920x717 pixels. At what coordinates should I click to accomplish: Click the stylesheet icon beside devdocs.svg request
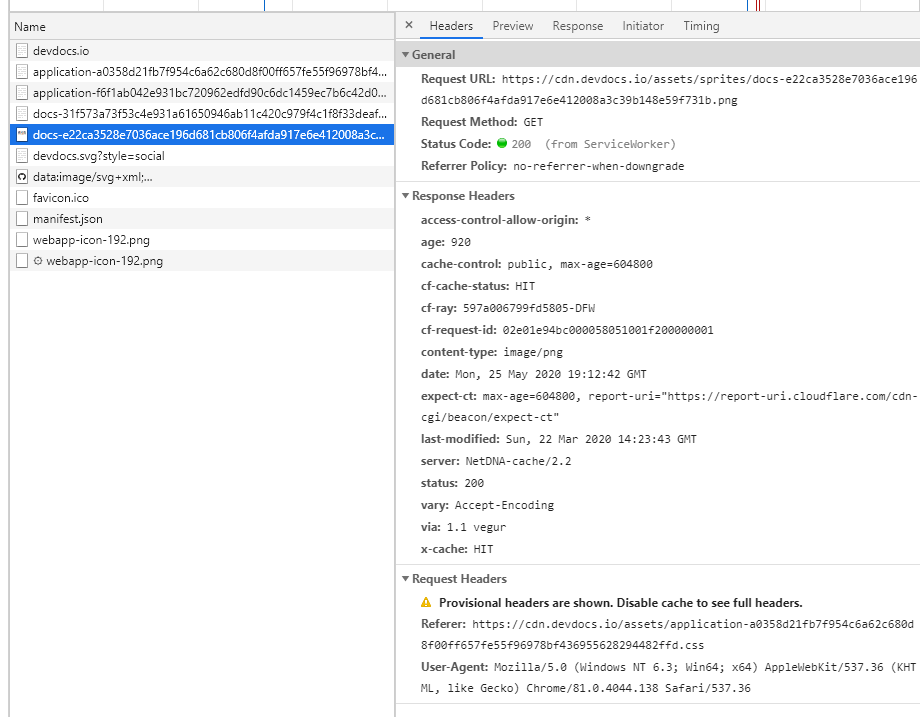click(21, 155)
